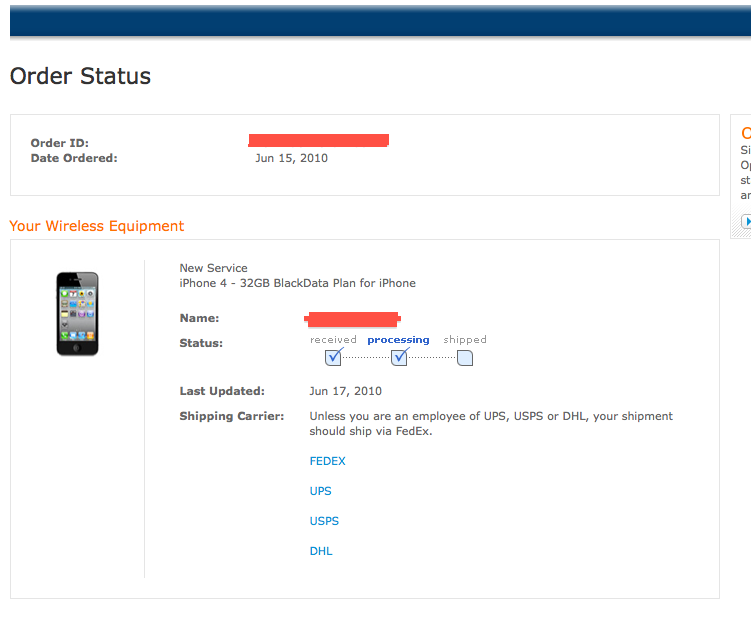Select the last updated 'Jun 17, 2010'

tap(345, 391)
